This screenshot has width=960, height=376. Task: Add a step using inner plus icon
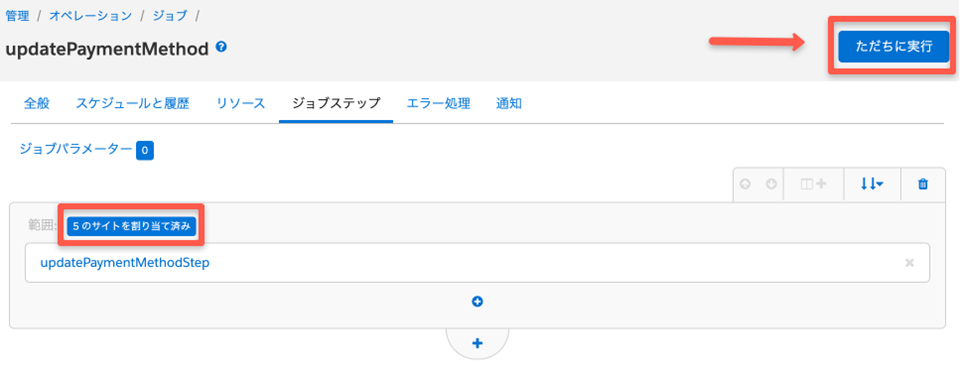pos(478,301)
